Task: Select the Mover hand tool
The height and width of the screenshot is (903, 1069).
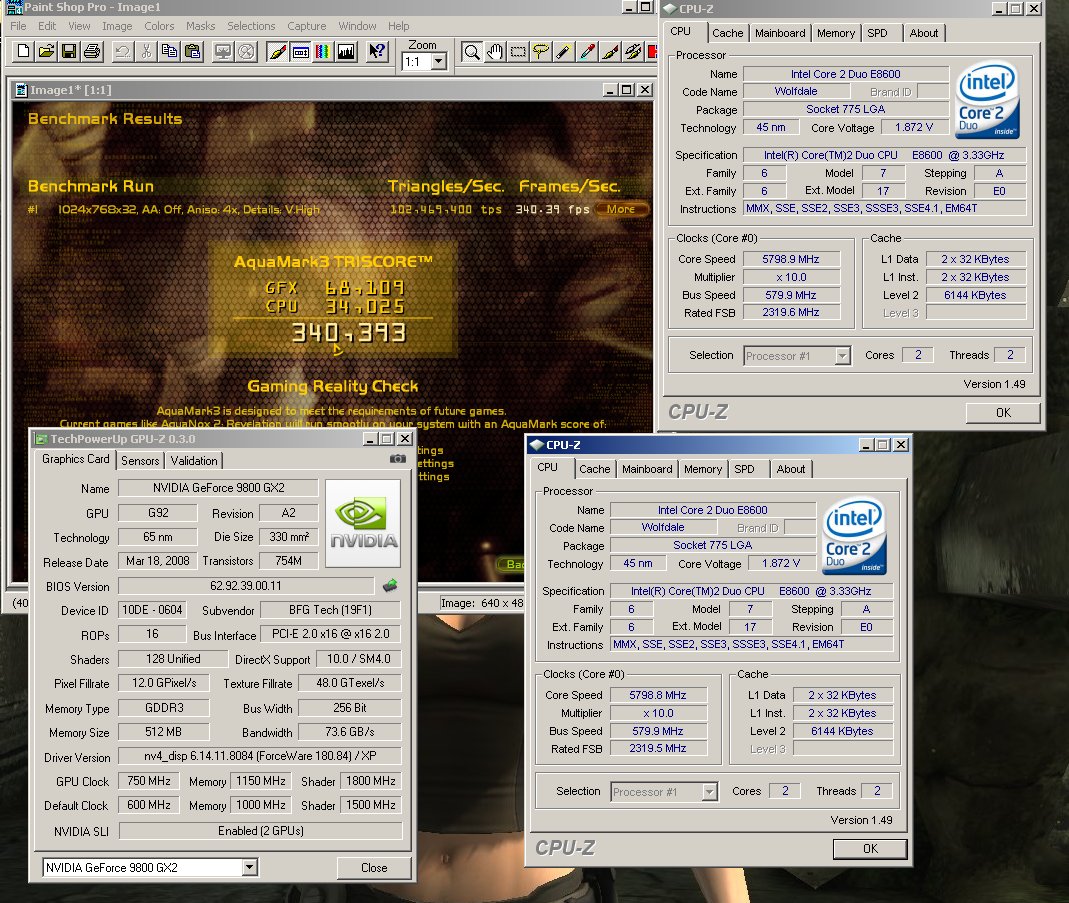Action: tap(495, 51)
